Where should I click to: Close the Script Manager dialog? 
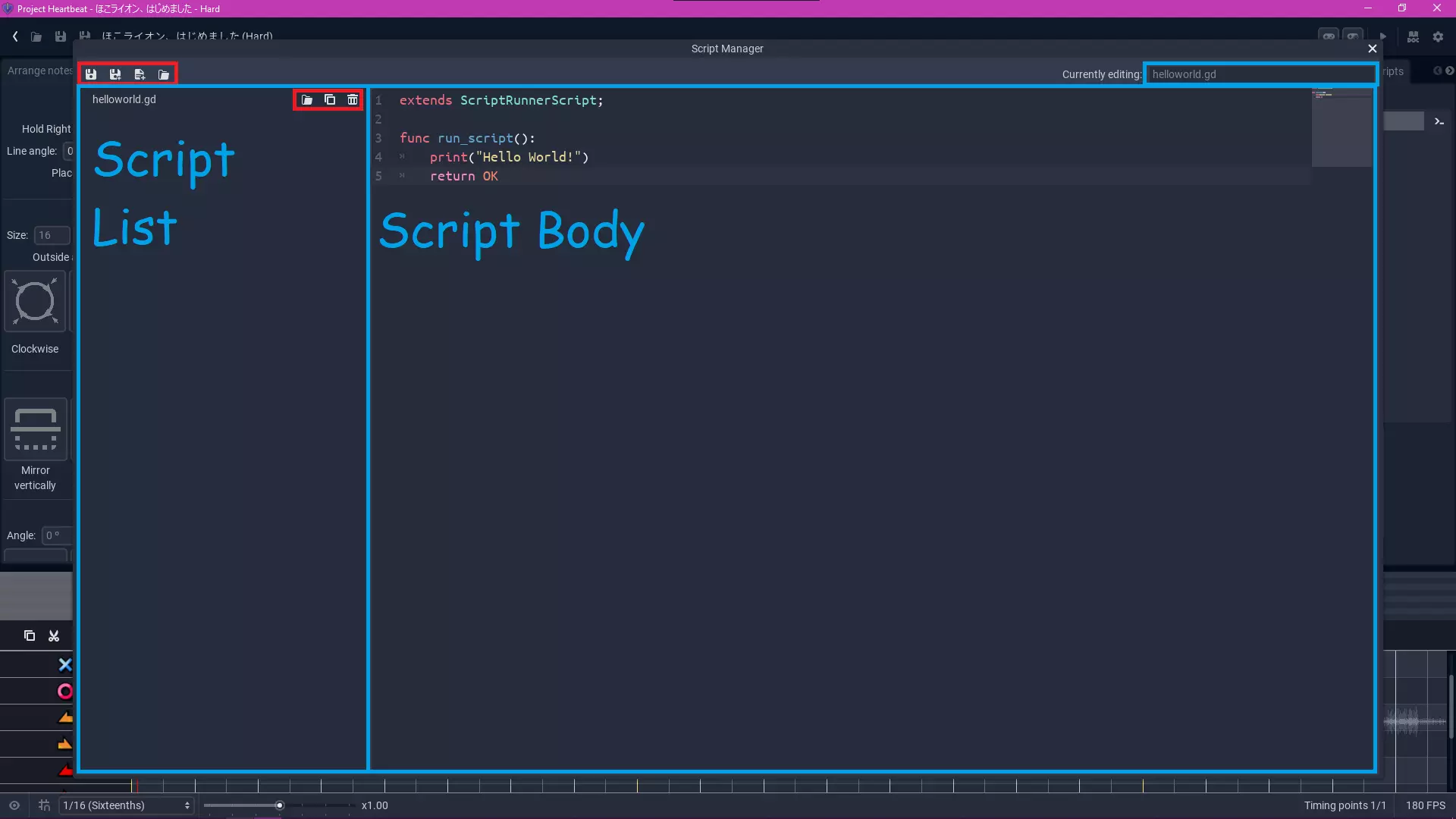point(1372,49)
